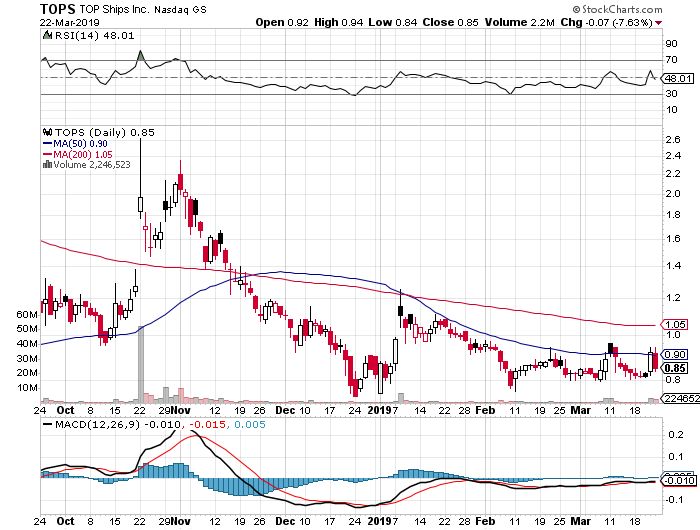This screenshot has height=530, width=700.
Task: Click the red down-triangle after the Chg value
Action: (x=659, y=23)
